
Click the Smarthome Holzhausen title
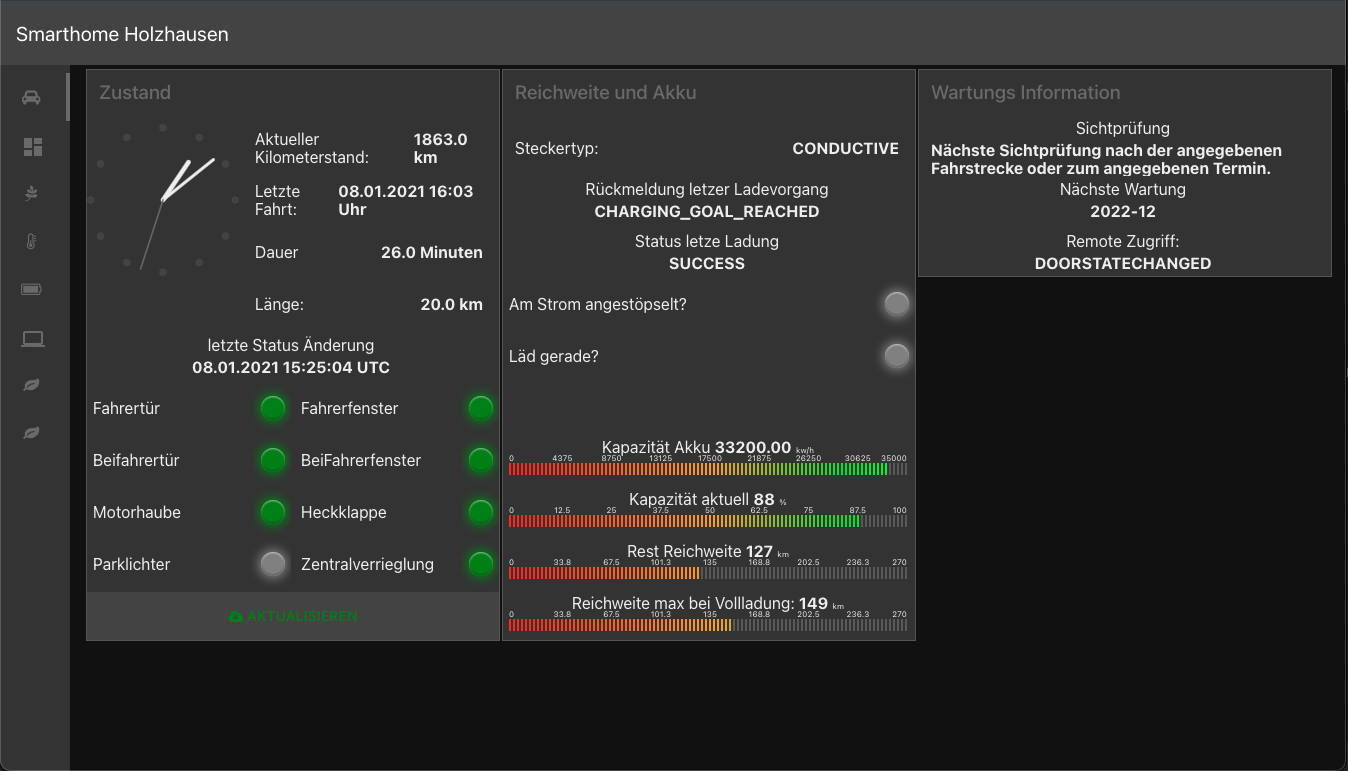coord(122,34)
